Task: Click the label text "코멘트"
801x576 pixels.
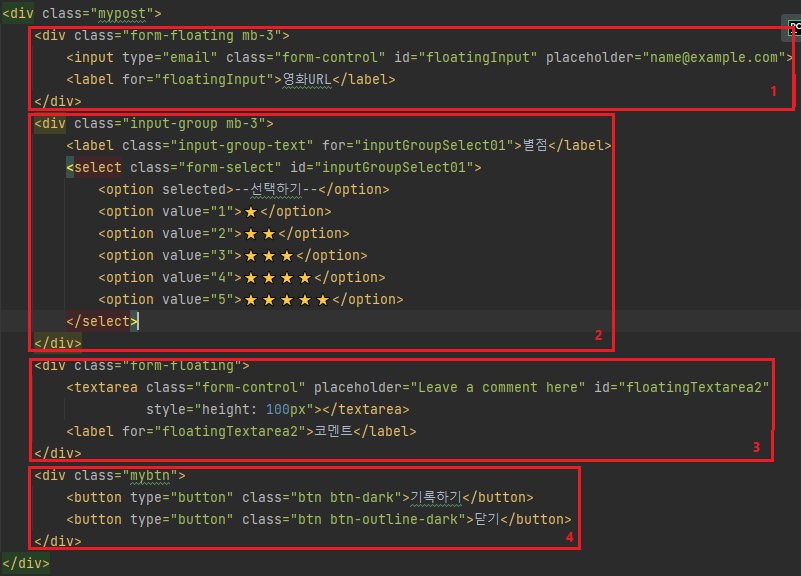Action: point(333,431)
